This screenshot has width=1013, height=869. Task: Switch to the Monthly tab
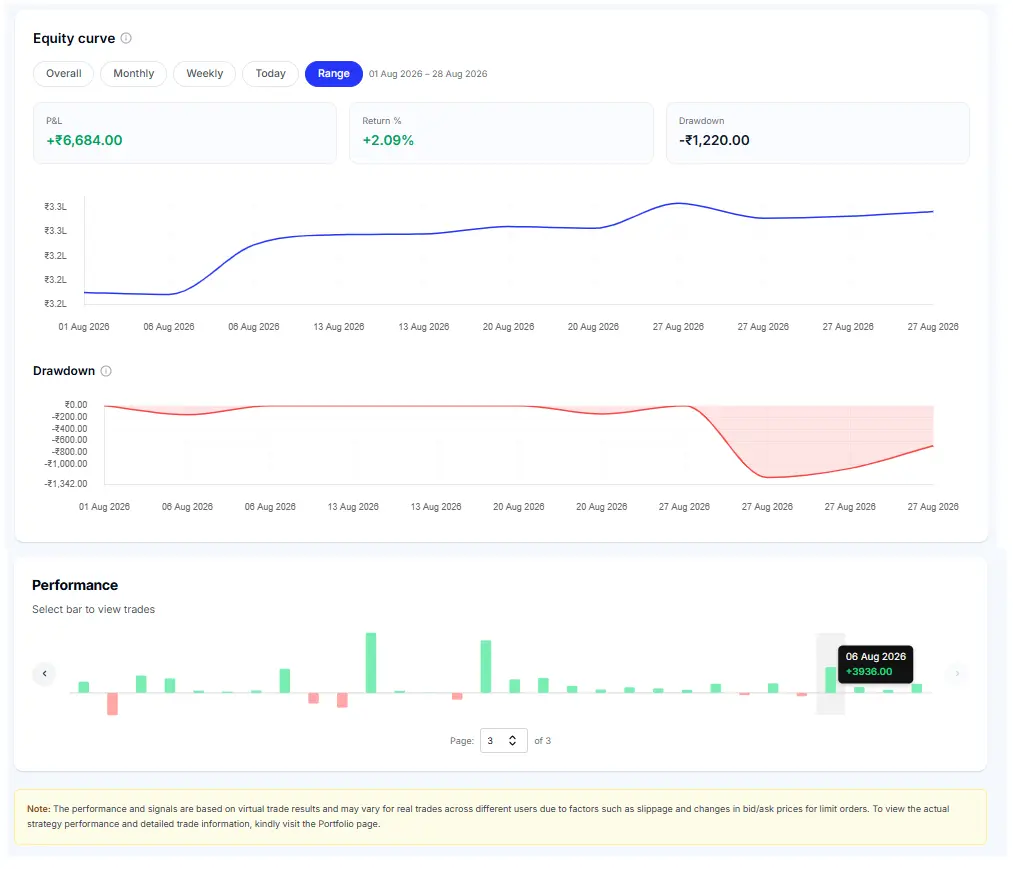pyautogui.click(x=134, y=74)
